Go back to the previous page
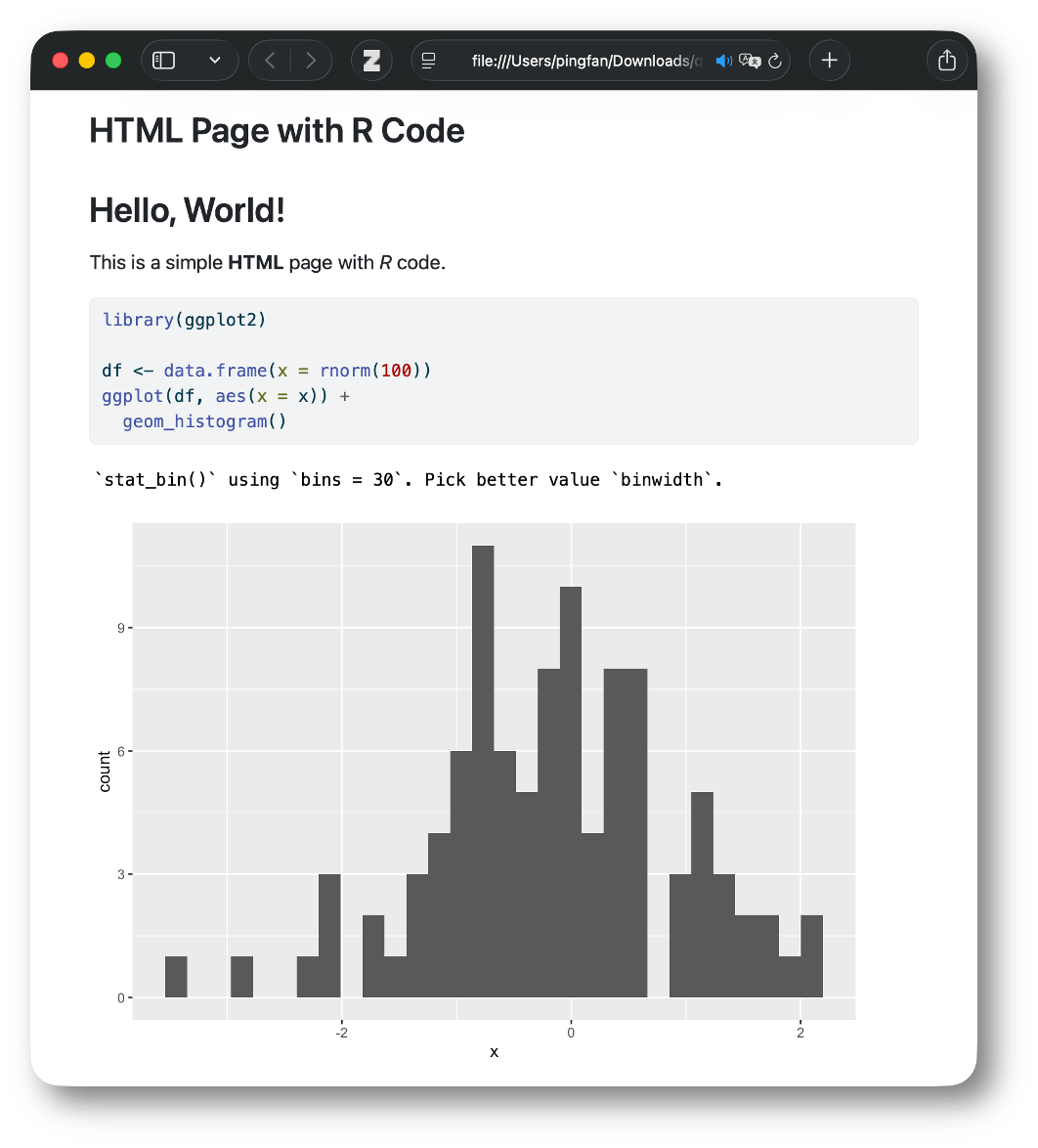The image size is (1038, 1148). (271, 61)
